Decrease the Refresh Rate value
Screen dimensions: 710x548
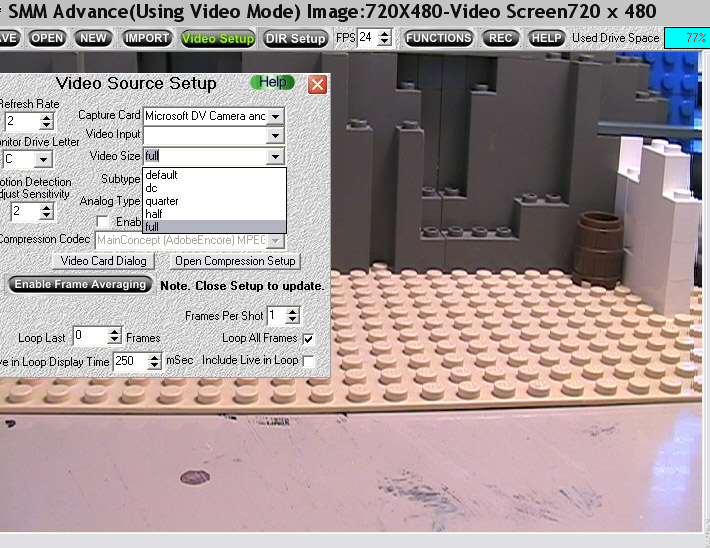click(x=46, y=125)
